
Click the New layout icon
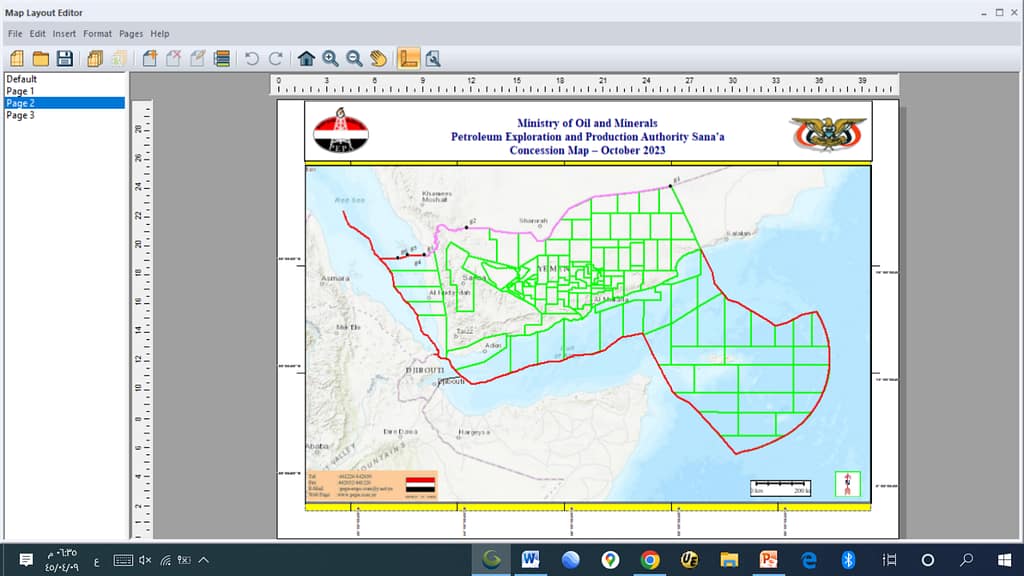tap(17, 58)
